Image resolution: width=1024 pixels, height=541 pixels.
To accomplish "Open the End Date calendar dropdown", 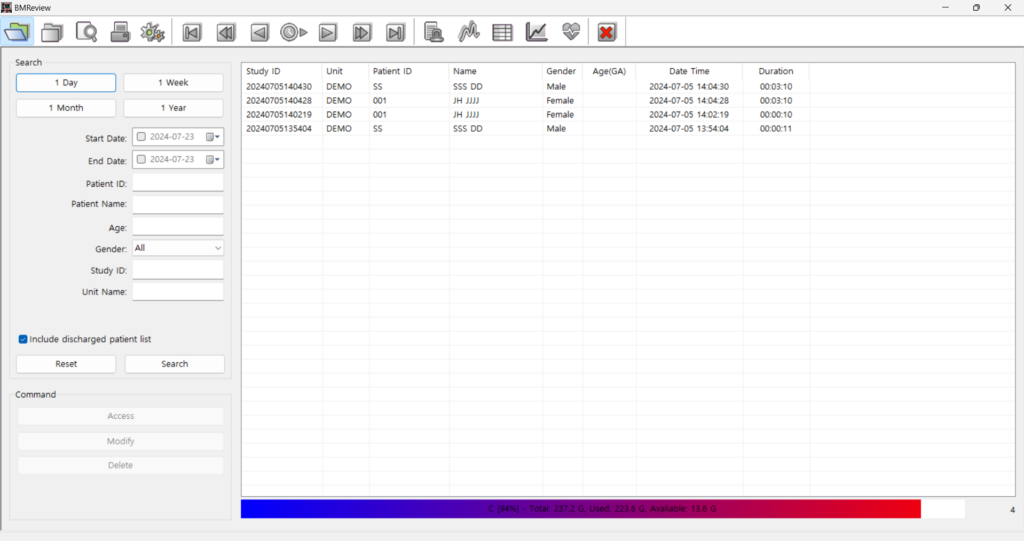I will (x=214, y=159).
